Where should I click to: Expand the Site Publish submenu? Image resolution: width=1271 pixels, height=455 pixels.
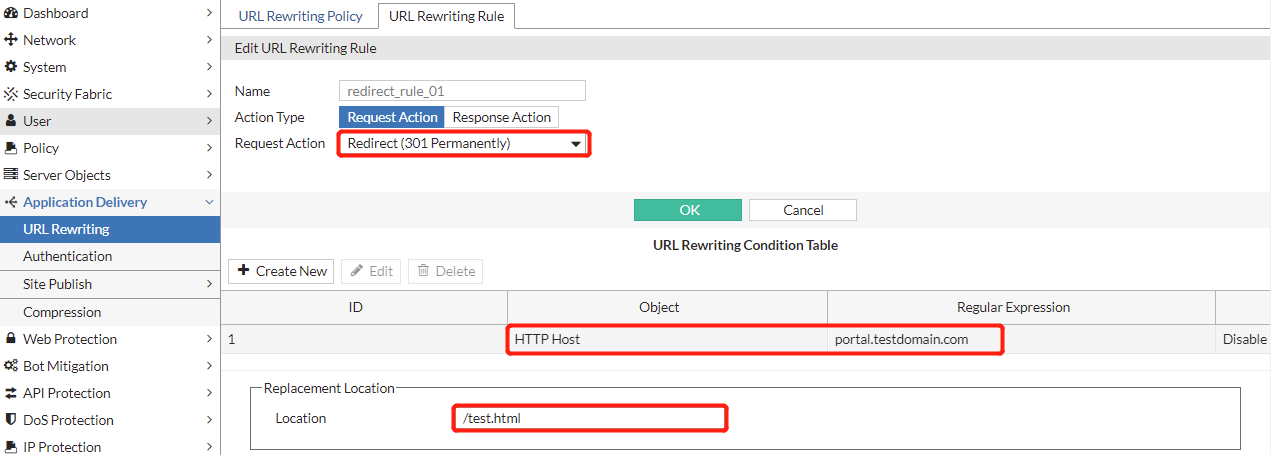[x=209, y=284]
